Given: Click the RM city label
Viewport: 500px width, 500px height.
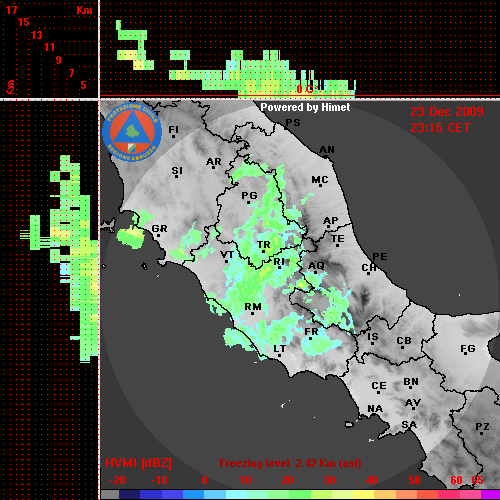Looking at the screenshot, I should tap(253, 307).
